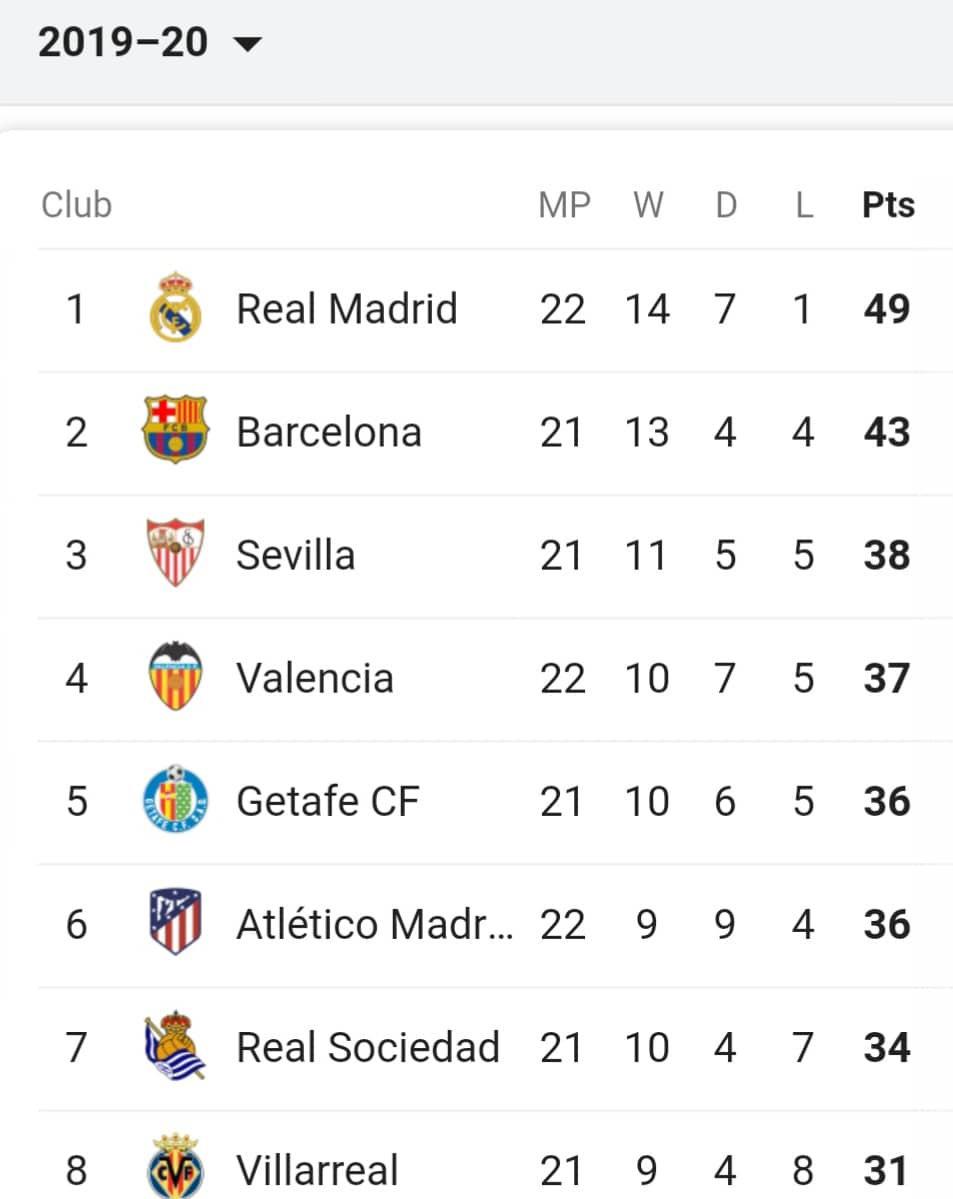Select the Villarreal team name
Screen dimensions: 953x1199
tap(317, 1170)
